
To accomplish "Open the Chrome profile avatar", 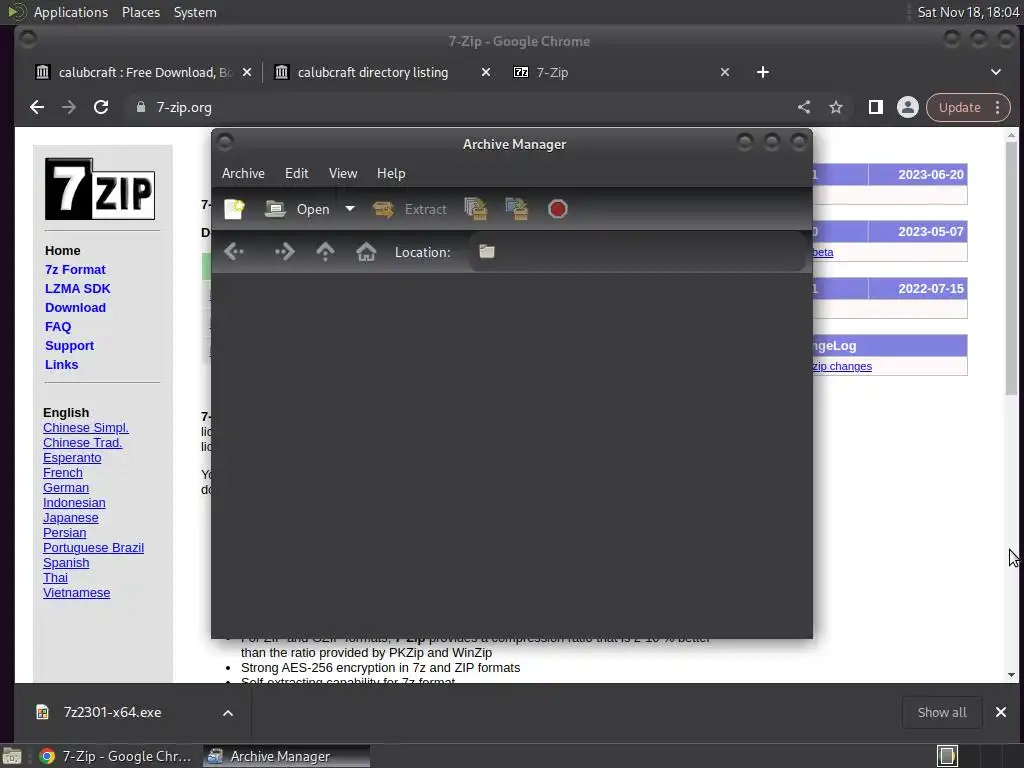I will pos(907,107).
